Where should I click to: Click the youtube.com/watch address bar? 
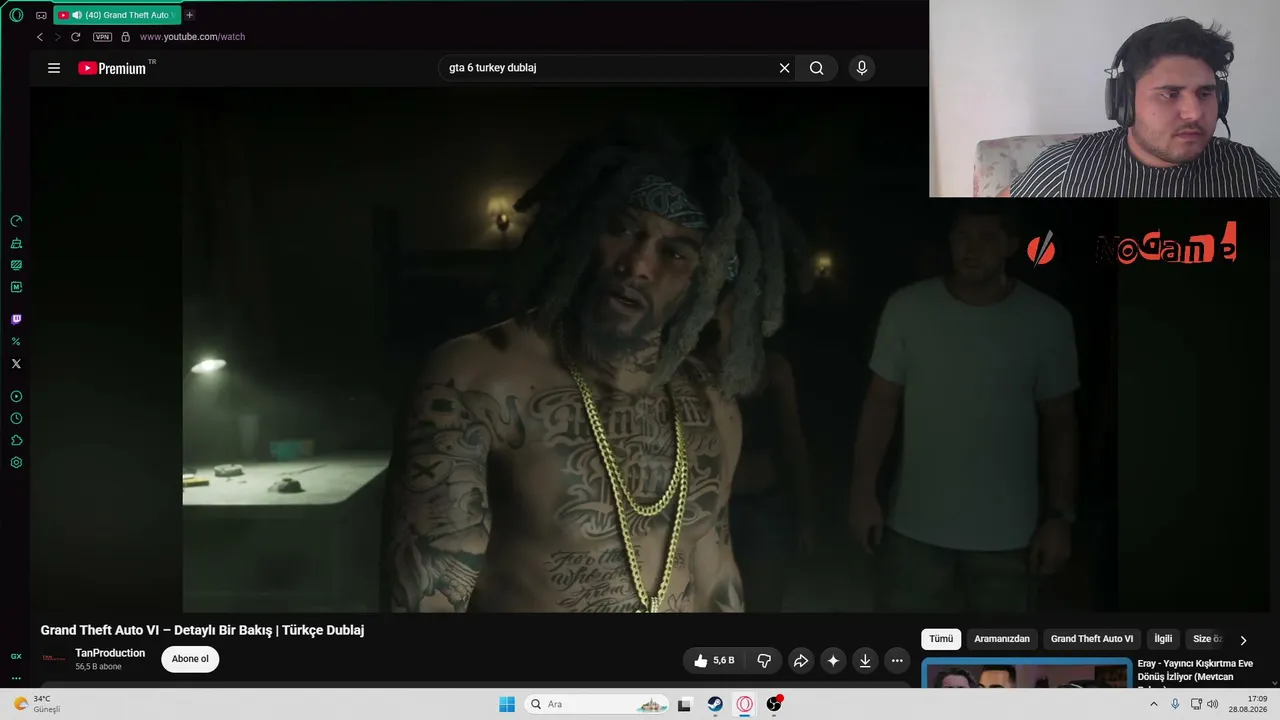coord(192,37)
